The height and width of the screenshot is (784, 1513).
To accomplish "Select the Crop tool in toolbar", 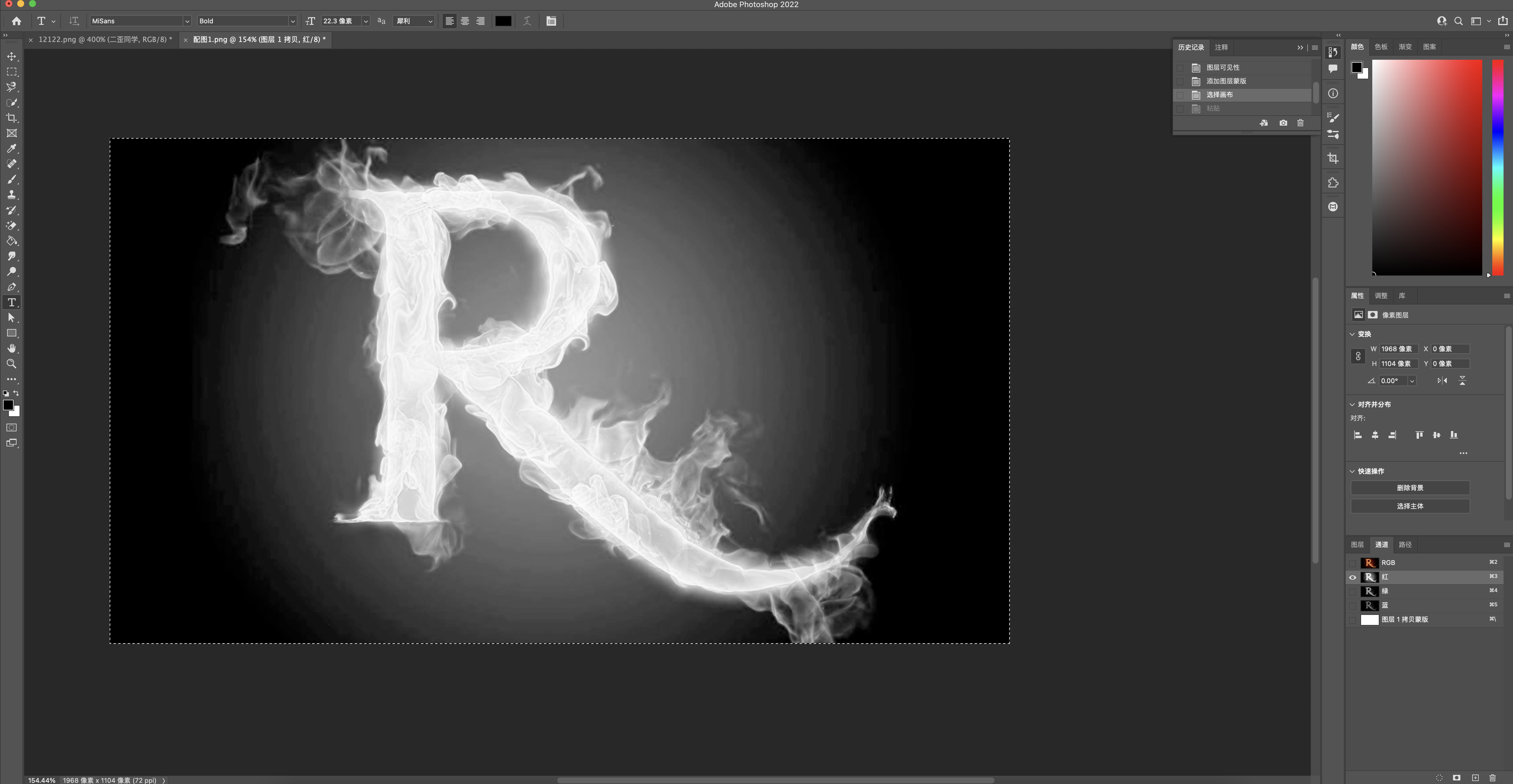I will 11,118.
